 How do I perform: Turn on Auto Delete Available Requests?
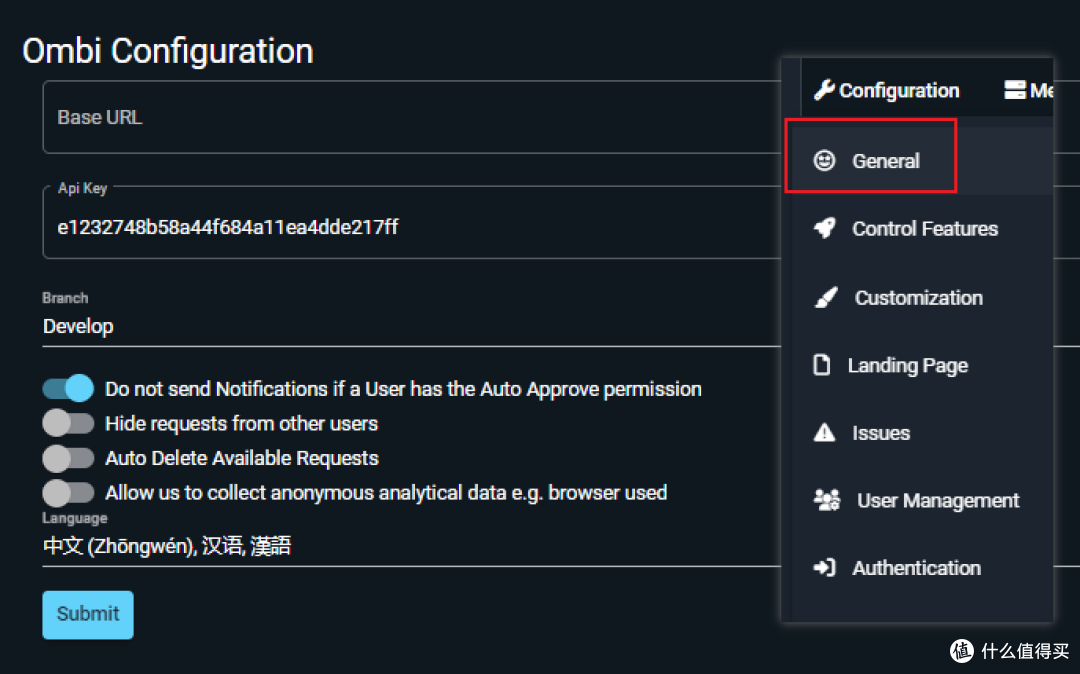point(68,459)
